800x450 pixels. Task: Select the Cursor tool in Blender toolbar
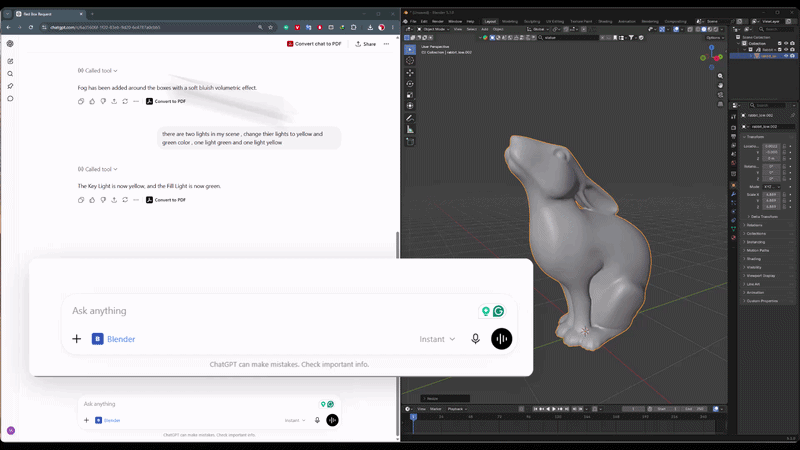click(x=410, y=61)
